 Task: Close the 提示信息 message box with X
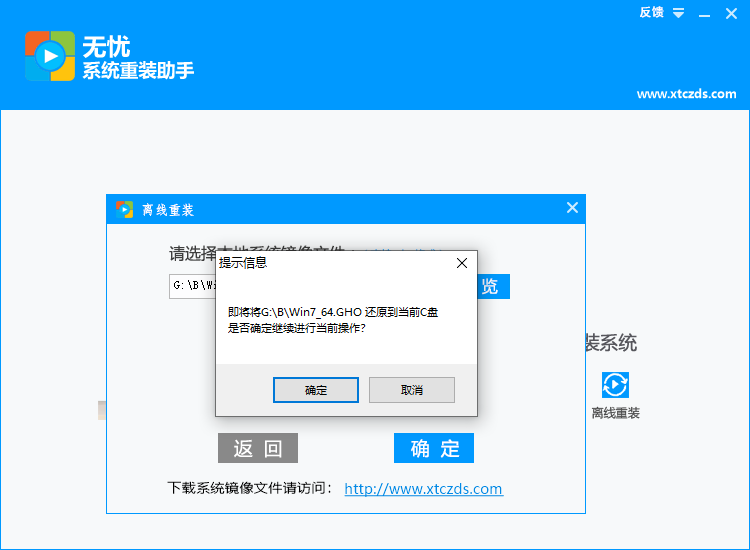[x=461, y=263]
